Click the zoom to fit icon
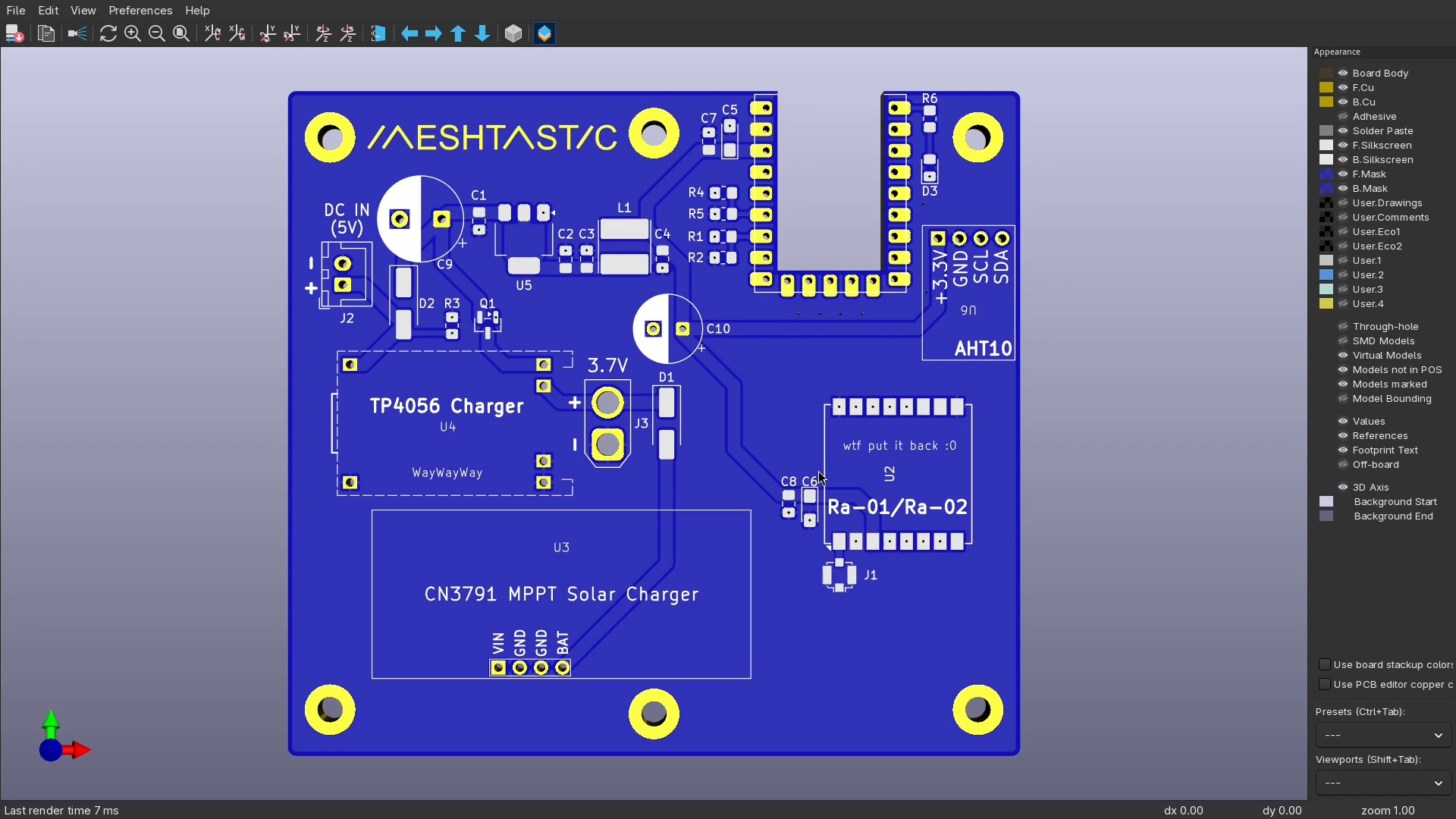1456x819 pixels. pyautogui.click(x=181, y=33)
